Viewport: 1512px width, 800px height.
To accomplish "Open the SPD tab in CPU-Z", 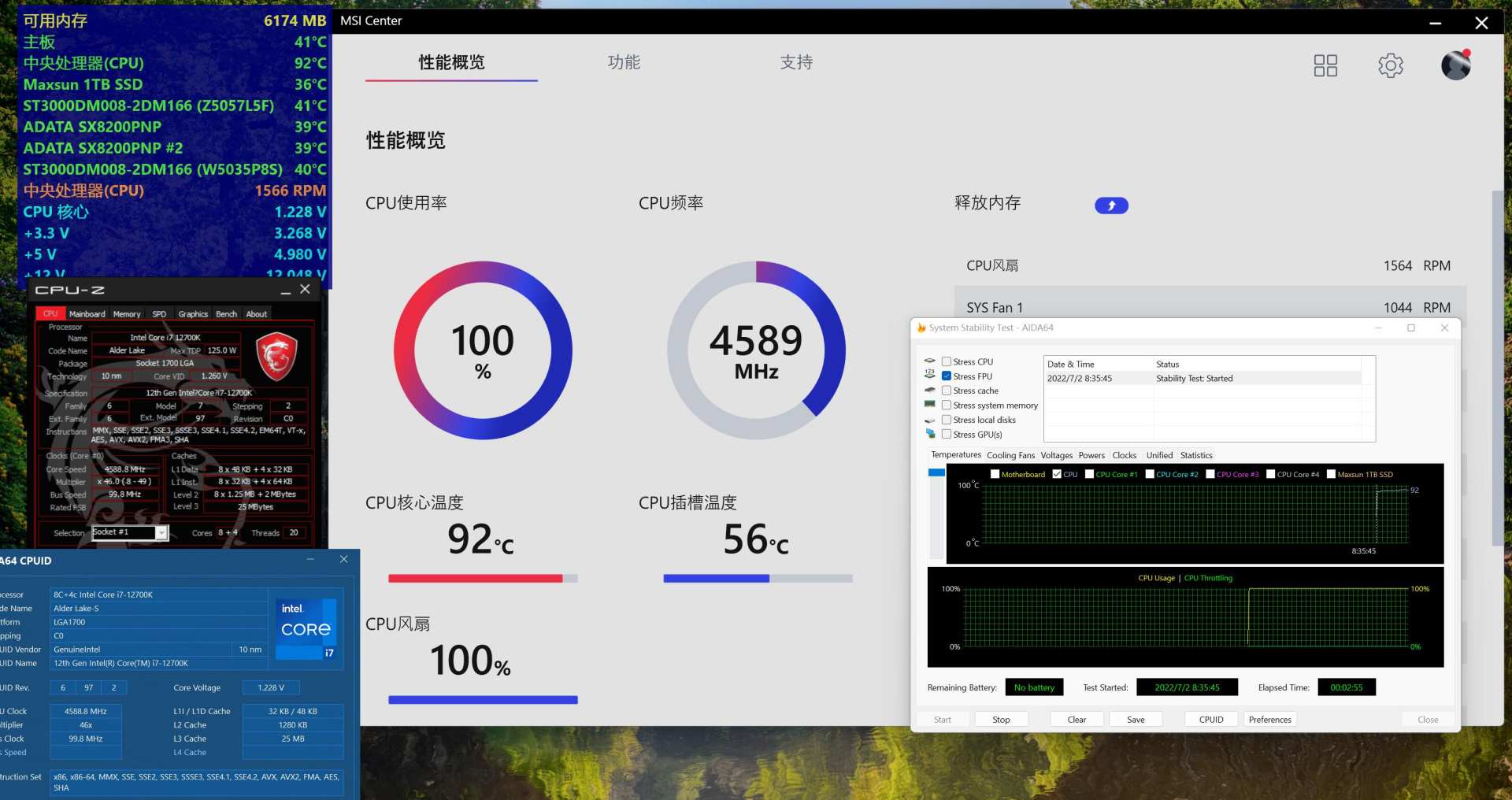I will [x=159, y=314].
